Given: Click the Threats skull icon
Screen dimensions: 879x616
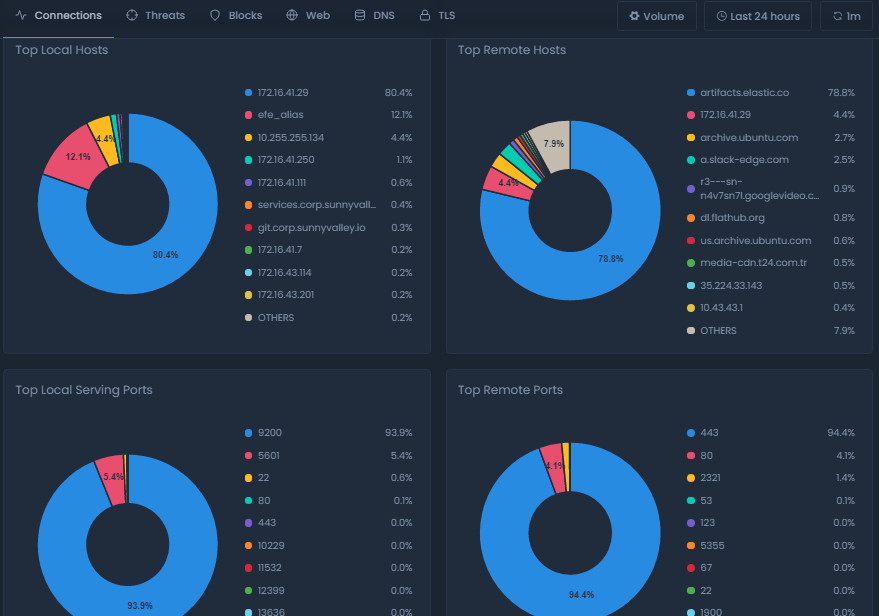Looking at the screenshot, I should pos(130,15).
